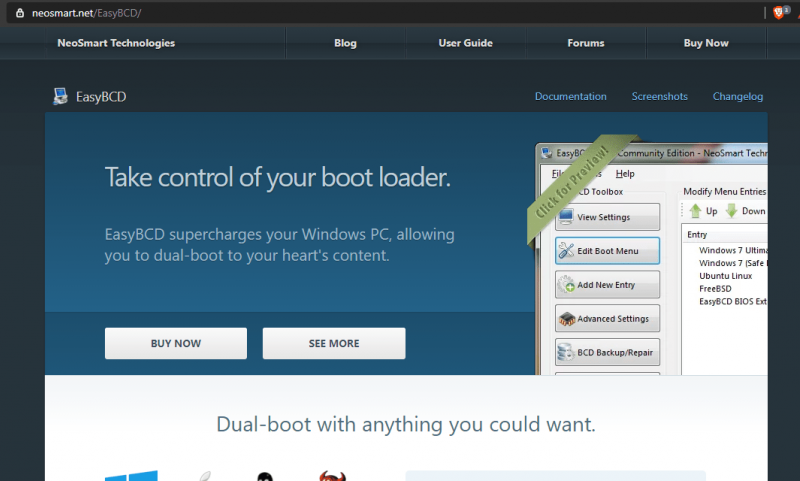Click the lock icon in address bar

pyautogui.click(x=20, y=13)
